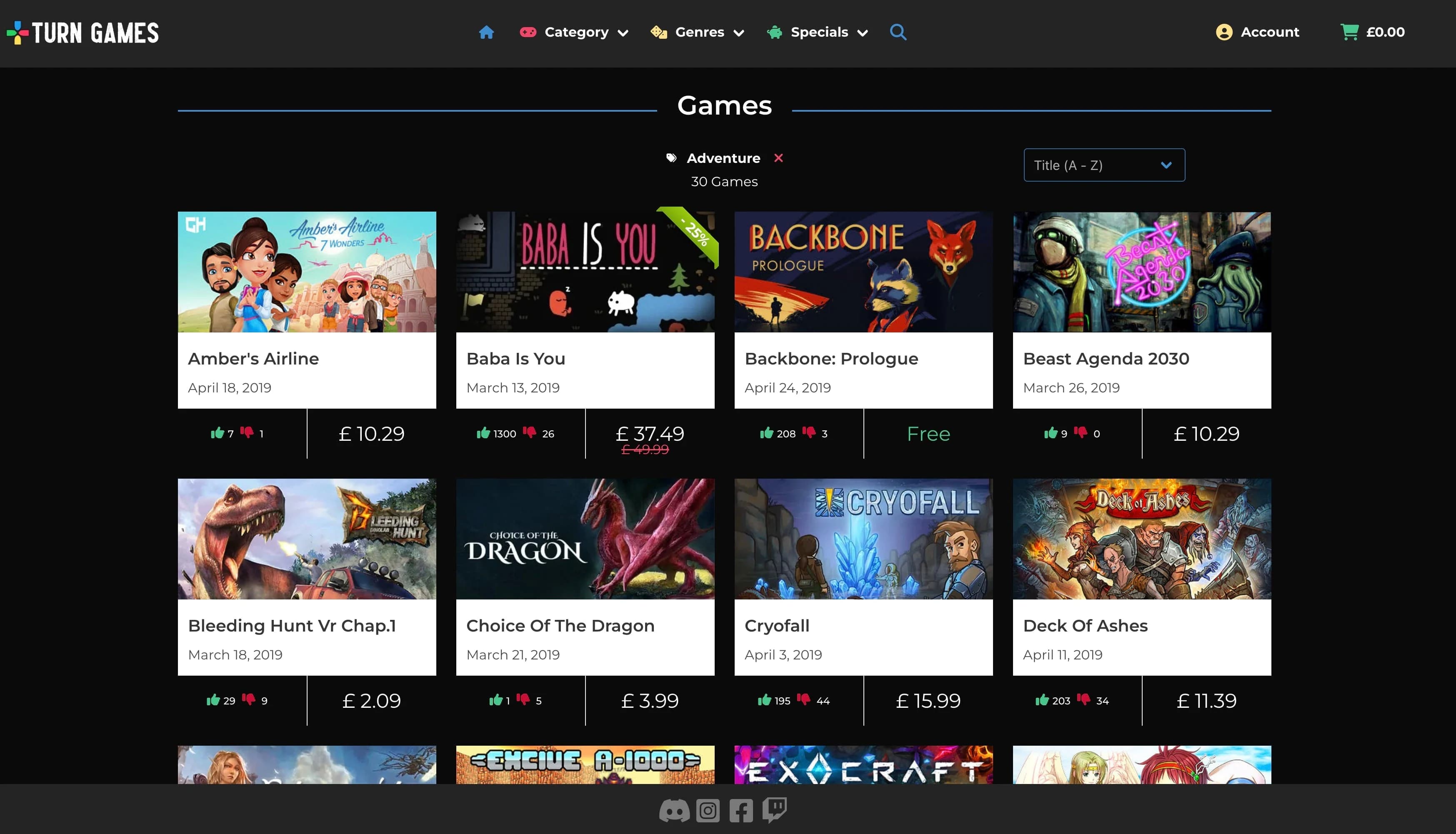Open the Baba Is You title link

pos(515,359)
